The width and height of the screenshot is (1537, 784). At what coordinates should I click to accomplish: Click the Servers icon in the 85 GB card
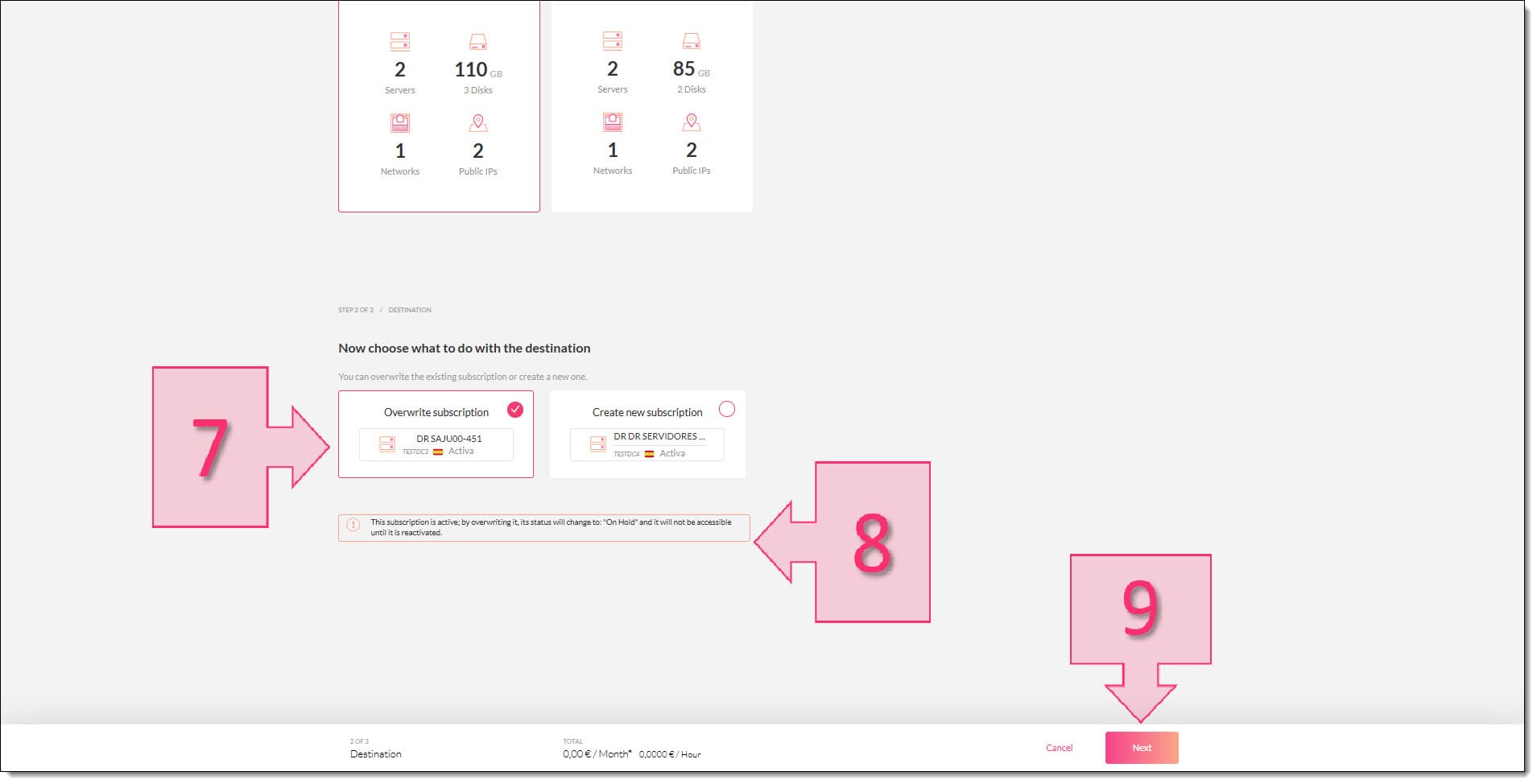613,40
